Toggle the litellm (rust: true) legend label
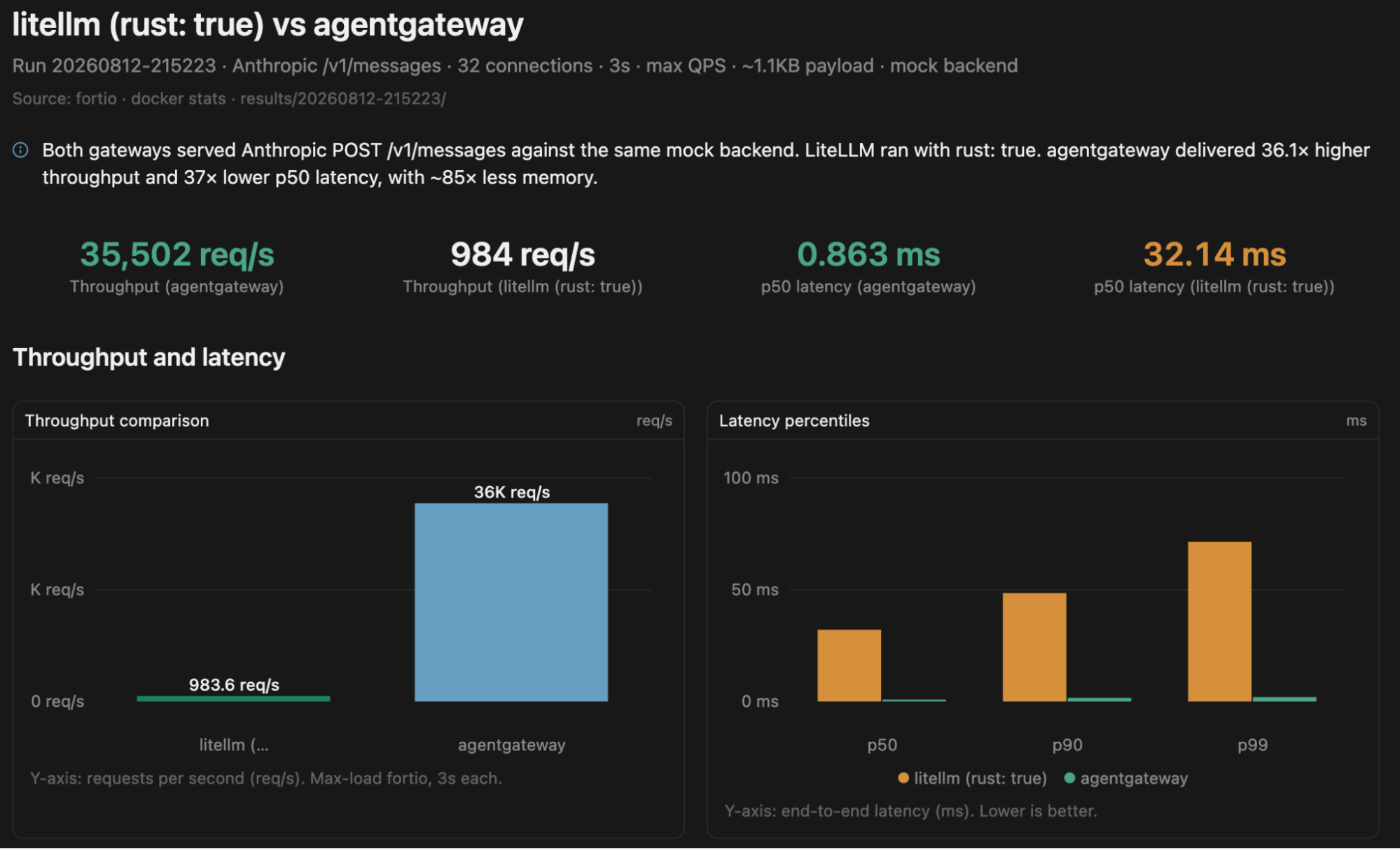Screen dimensions: 1400x849 [980, 778]
